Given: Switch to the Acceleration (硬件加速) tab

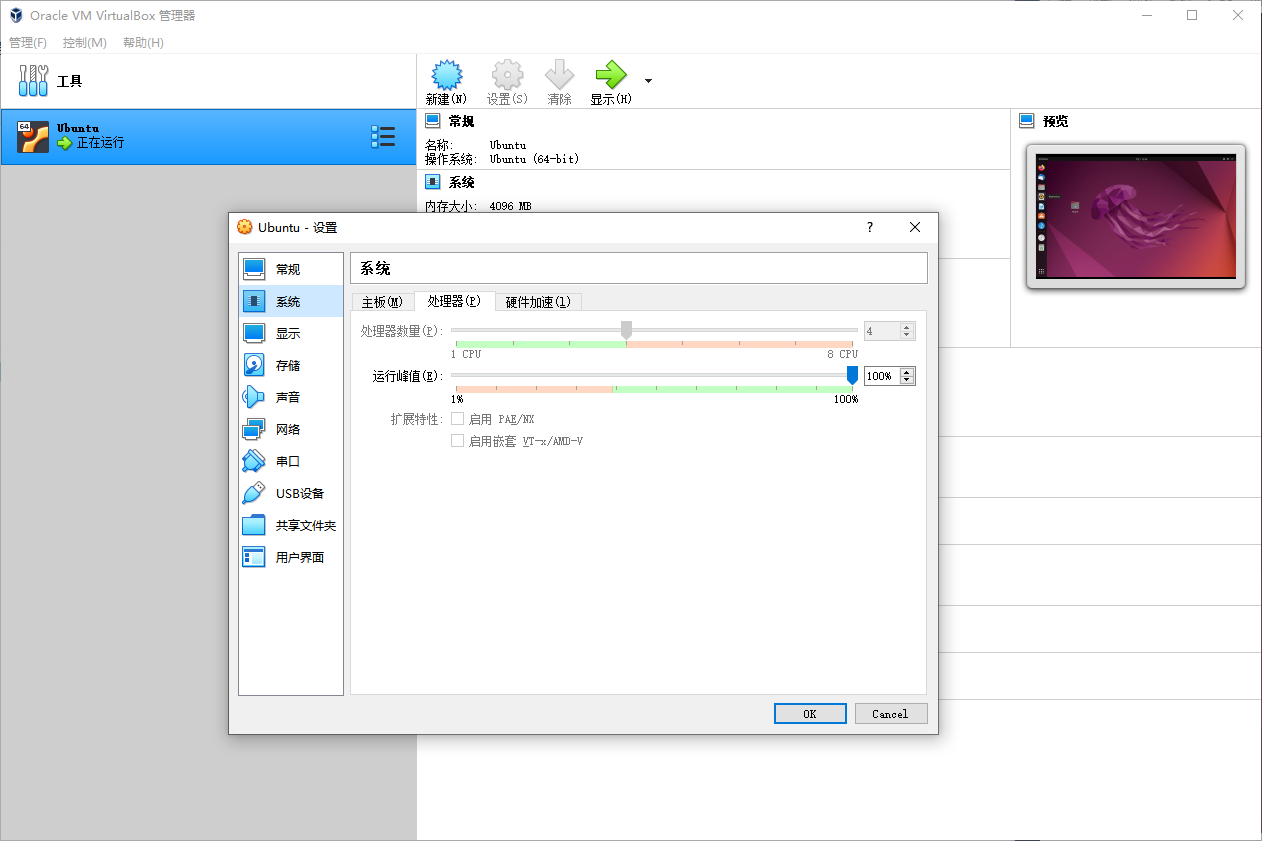Looking at the screenshot, I should (538, 302).
